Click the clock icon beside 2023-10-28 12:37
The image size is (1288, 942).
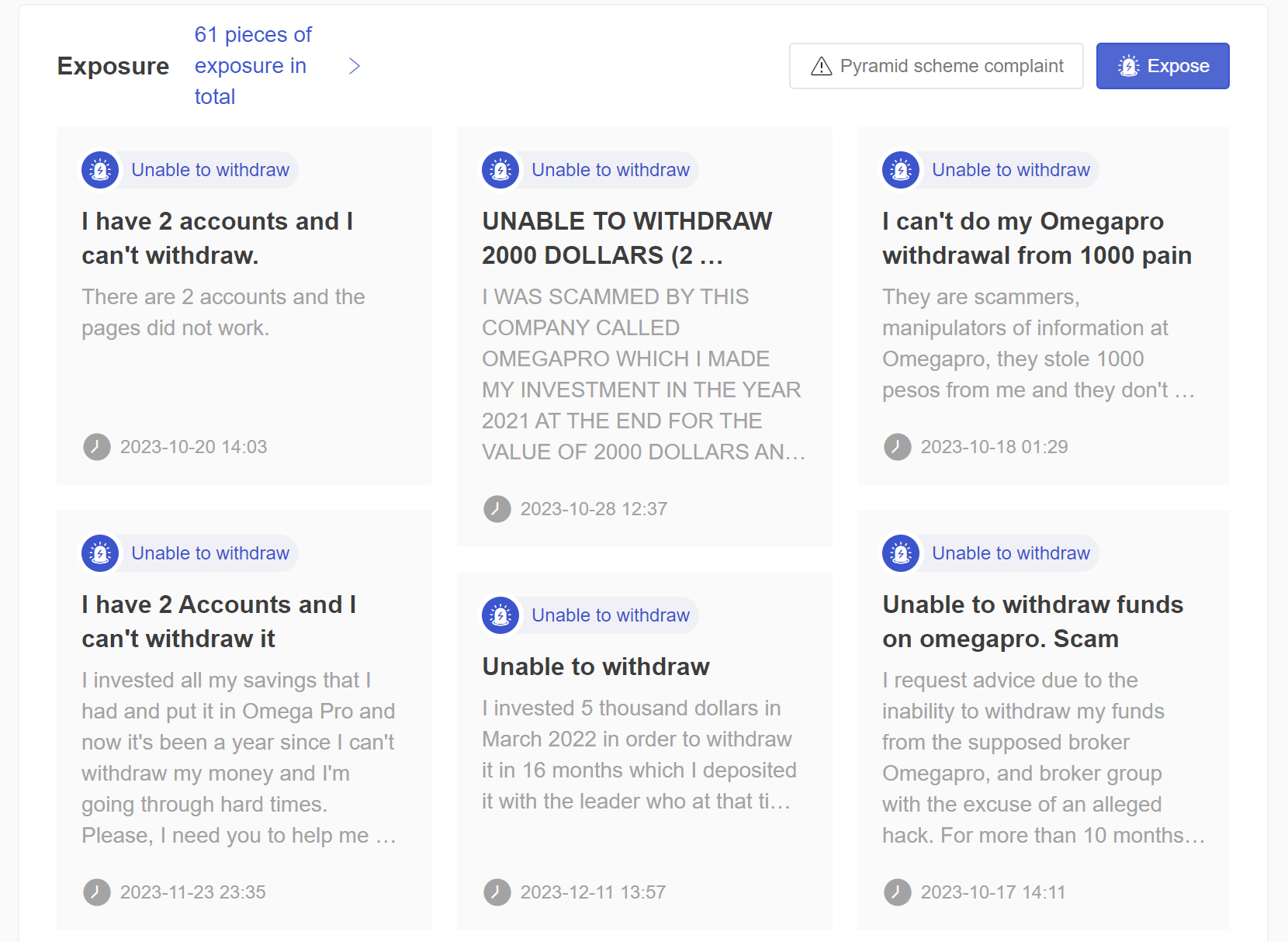pos(497,509)
